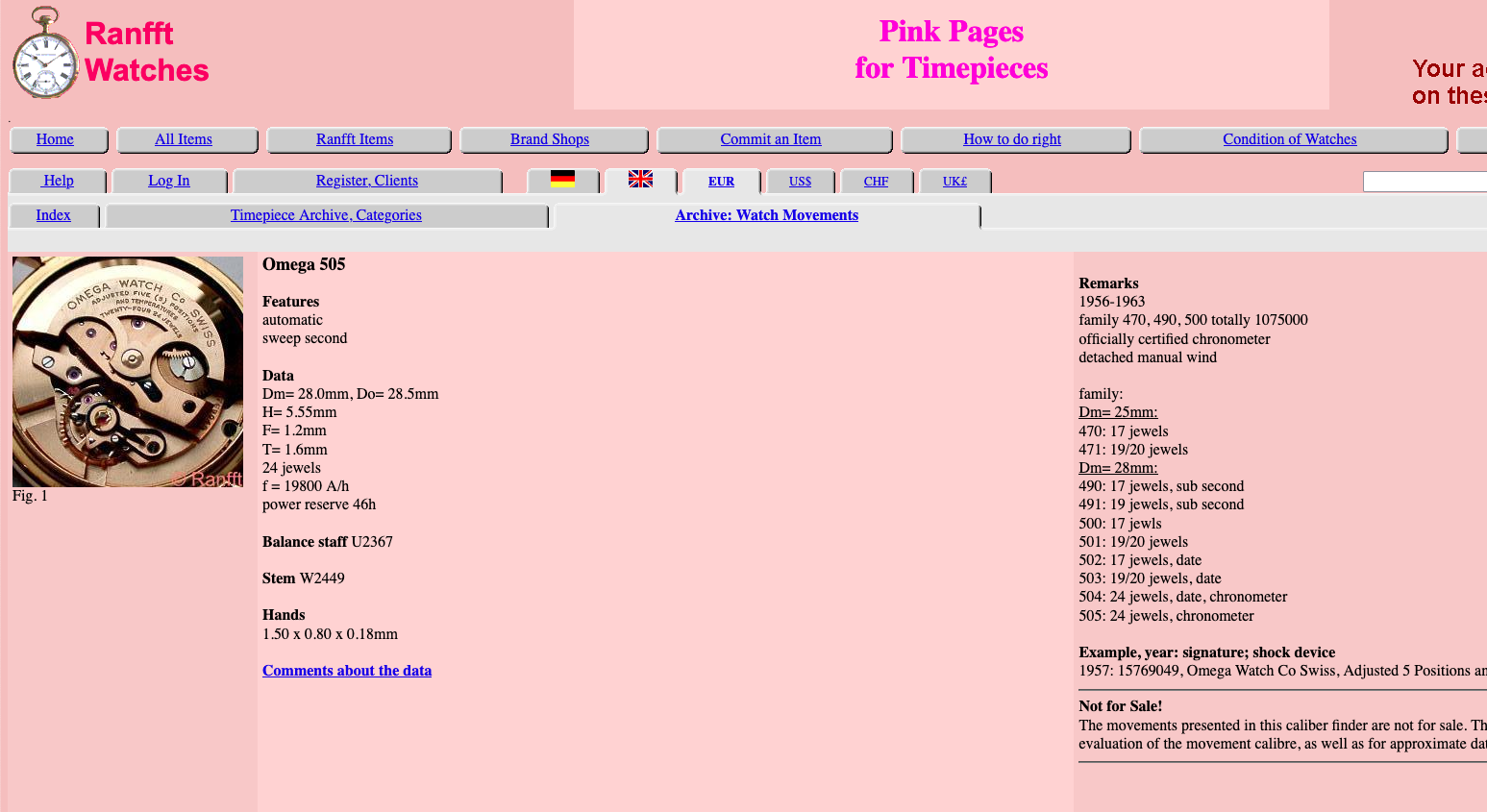
Task: Click the Log In button
Action: (169, 181)
